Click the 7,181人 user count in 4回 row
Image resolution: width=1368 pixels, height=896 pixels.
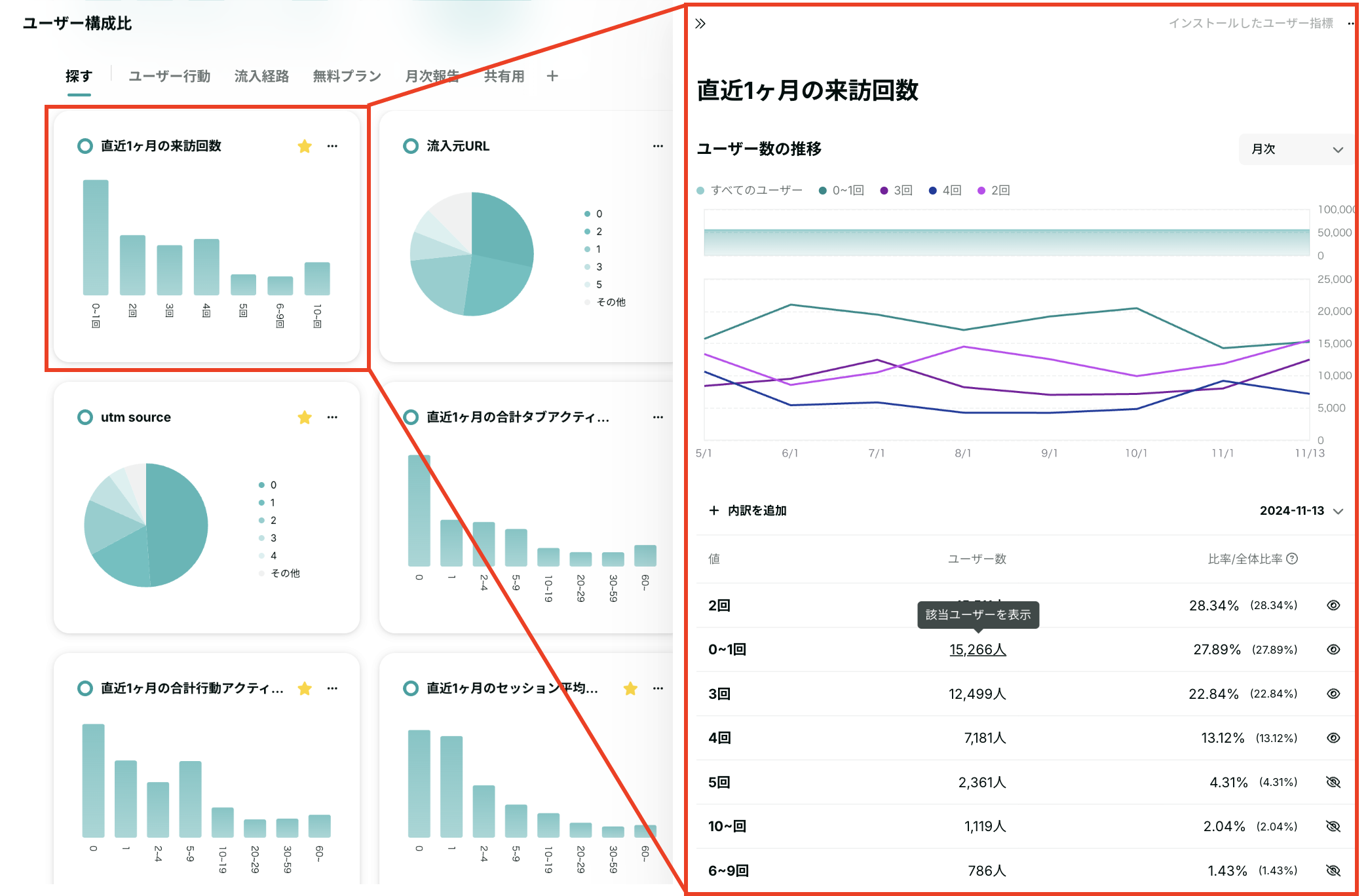click(985, 738)
